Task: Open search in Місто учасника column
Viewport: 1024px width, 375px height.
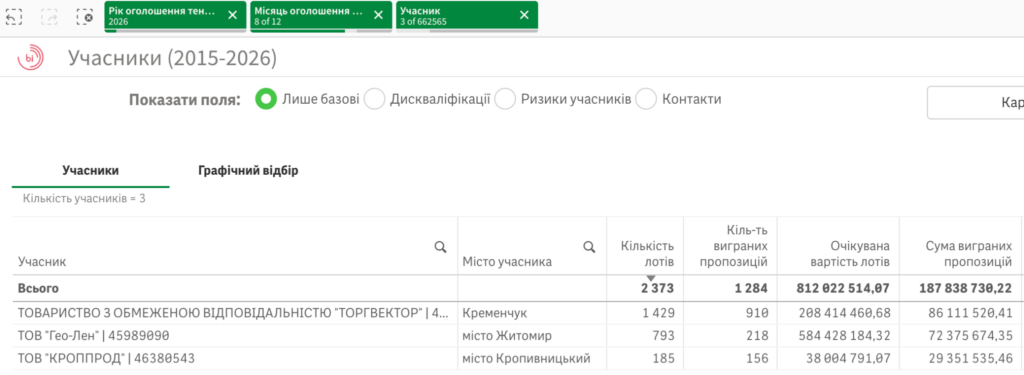Action: (x=589, y=246)
